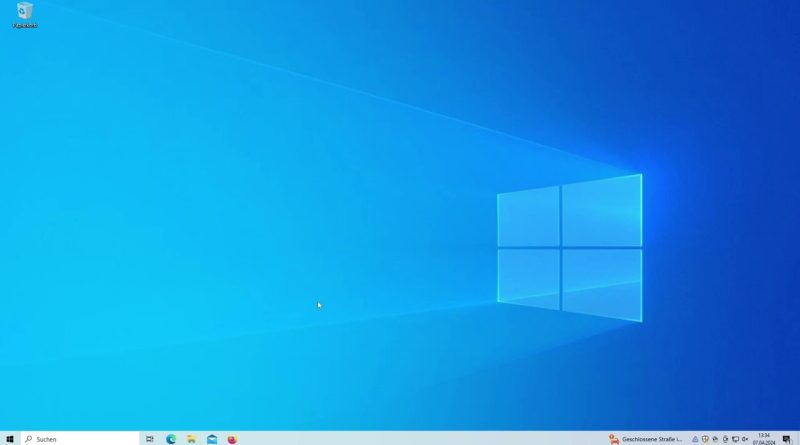Select the Papierkorb recycle bin icon
800x445 pixels.
[24, 15]
